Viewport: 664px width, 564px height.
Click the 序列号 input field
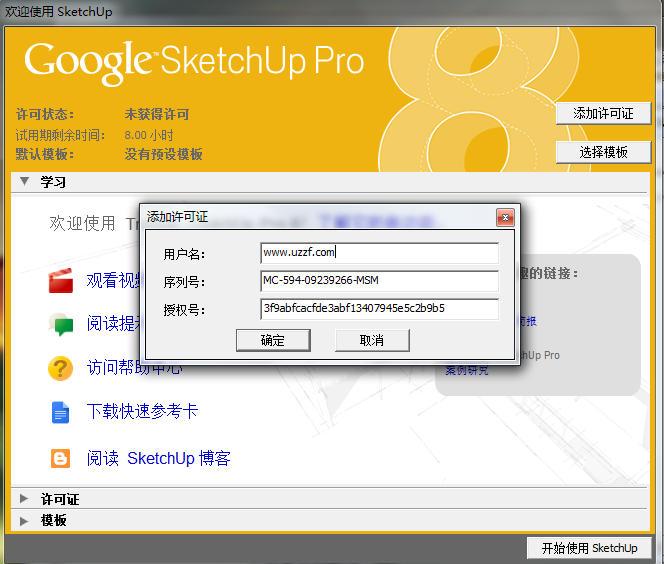click(x=379, y=281)
